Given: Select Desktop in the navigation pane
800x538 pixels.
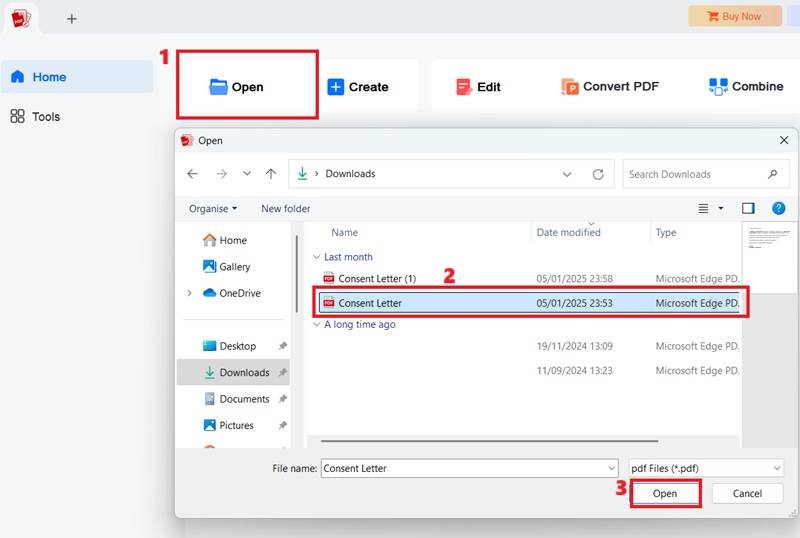Looking at the screenshot, I should tap(230, 346).
